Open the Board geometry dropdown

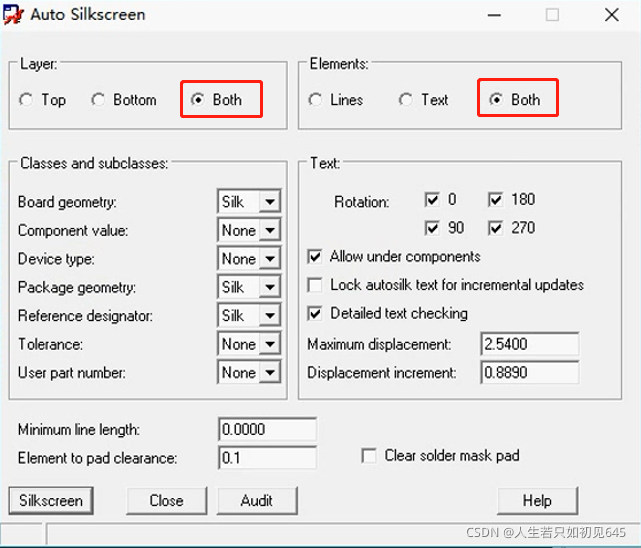click(x=269, y=202)
